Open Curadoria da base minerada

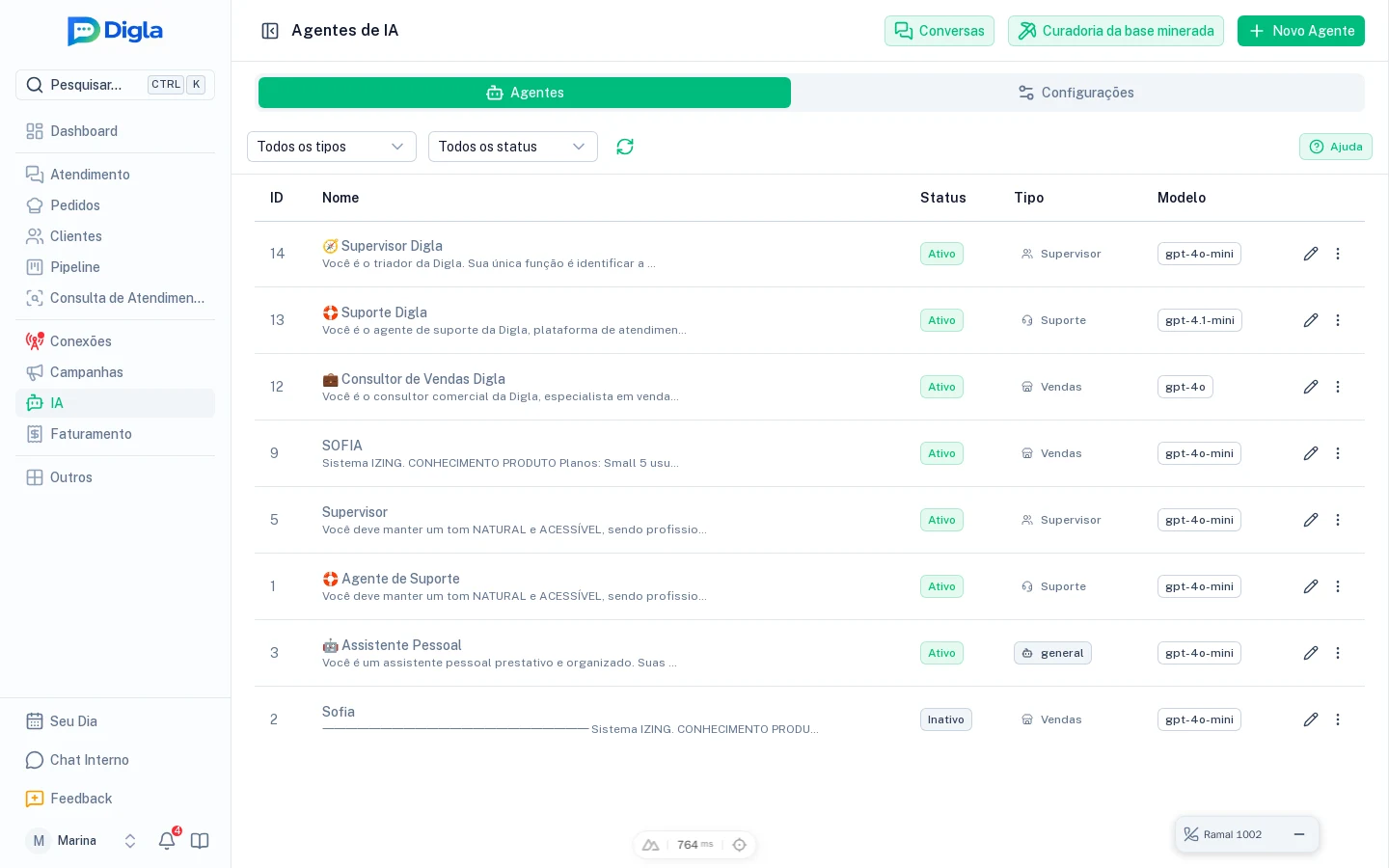pyautogui.click(x=1116, y=31)
